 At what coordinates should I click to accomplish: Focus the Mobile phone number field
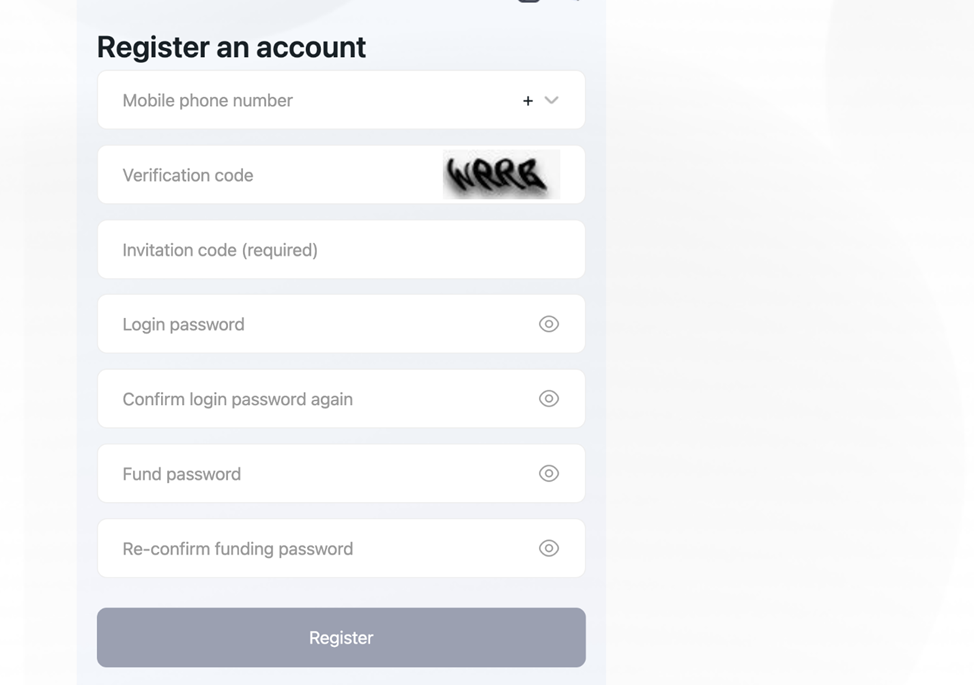[300, 100]
